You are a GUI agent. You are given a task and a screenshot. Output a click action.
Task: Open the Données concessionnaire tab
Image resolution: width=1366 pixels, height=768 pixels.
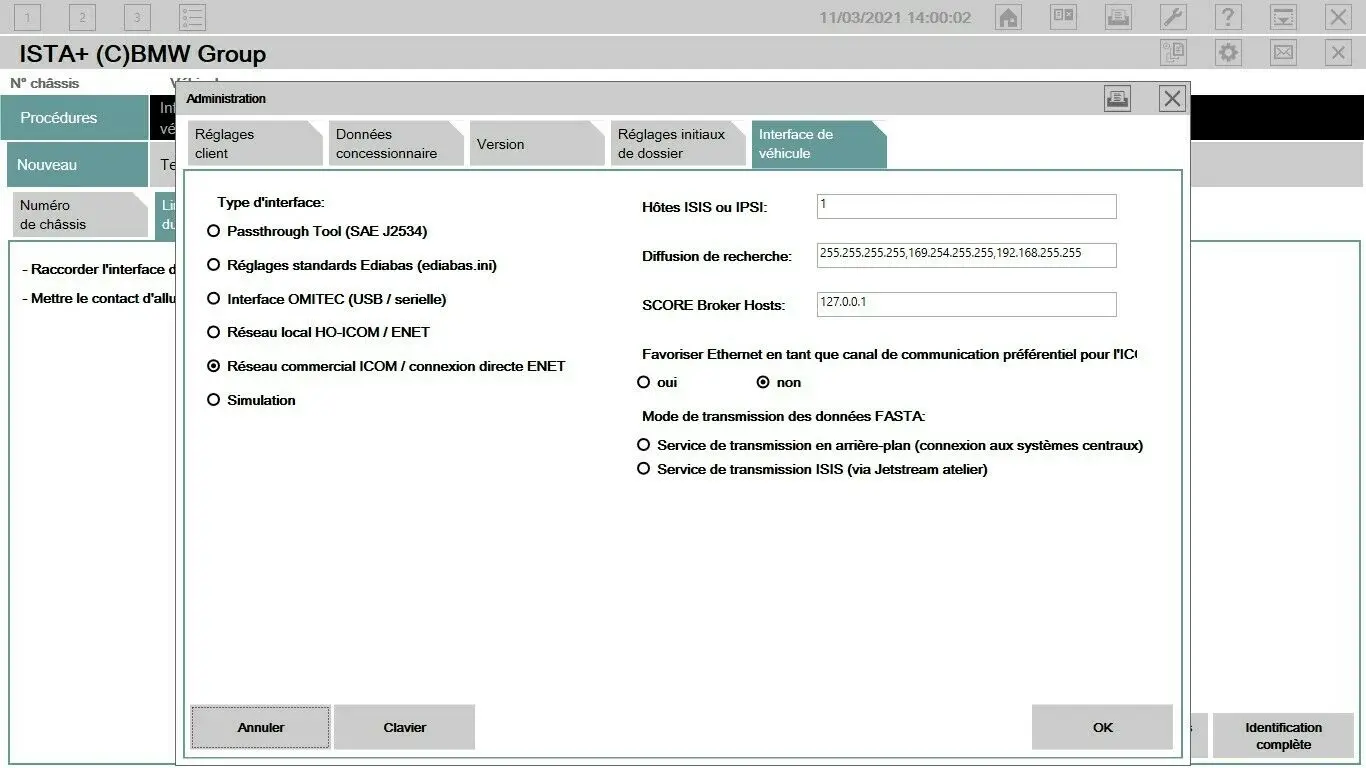tap(398, 144)
